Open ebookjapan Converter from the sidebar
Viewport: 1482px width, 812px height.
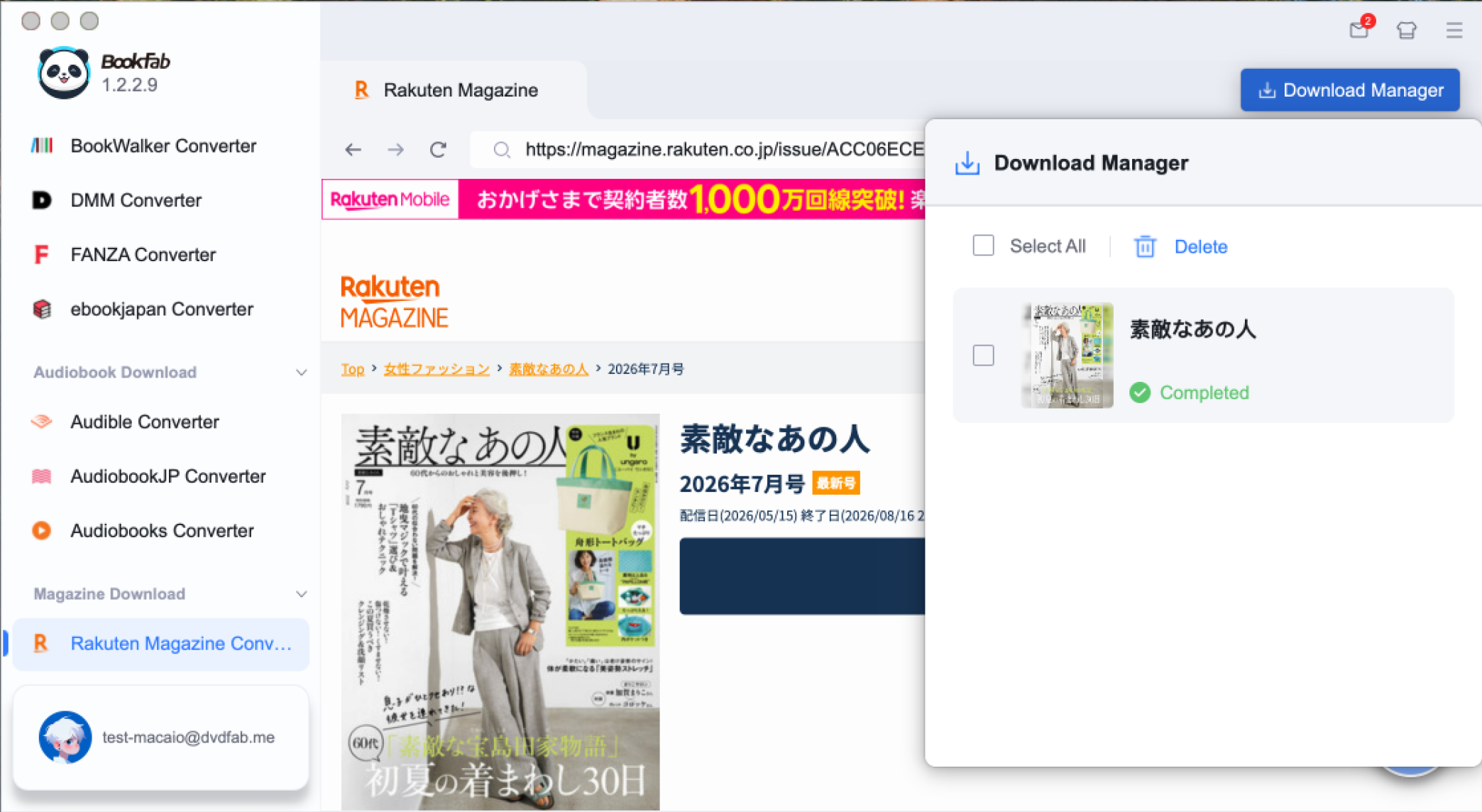click(x=161, y=309)
